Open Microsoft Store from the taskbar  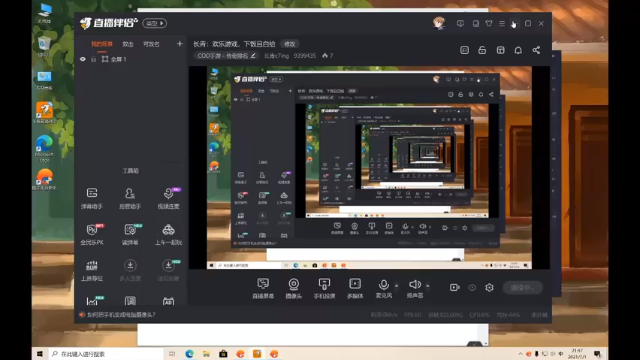[x=223, y=354]
